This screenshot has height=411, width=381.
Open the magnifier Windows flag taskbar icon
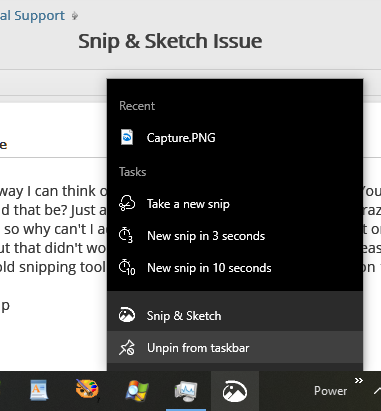(x=137, y=391)
